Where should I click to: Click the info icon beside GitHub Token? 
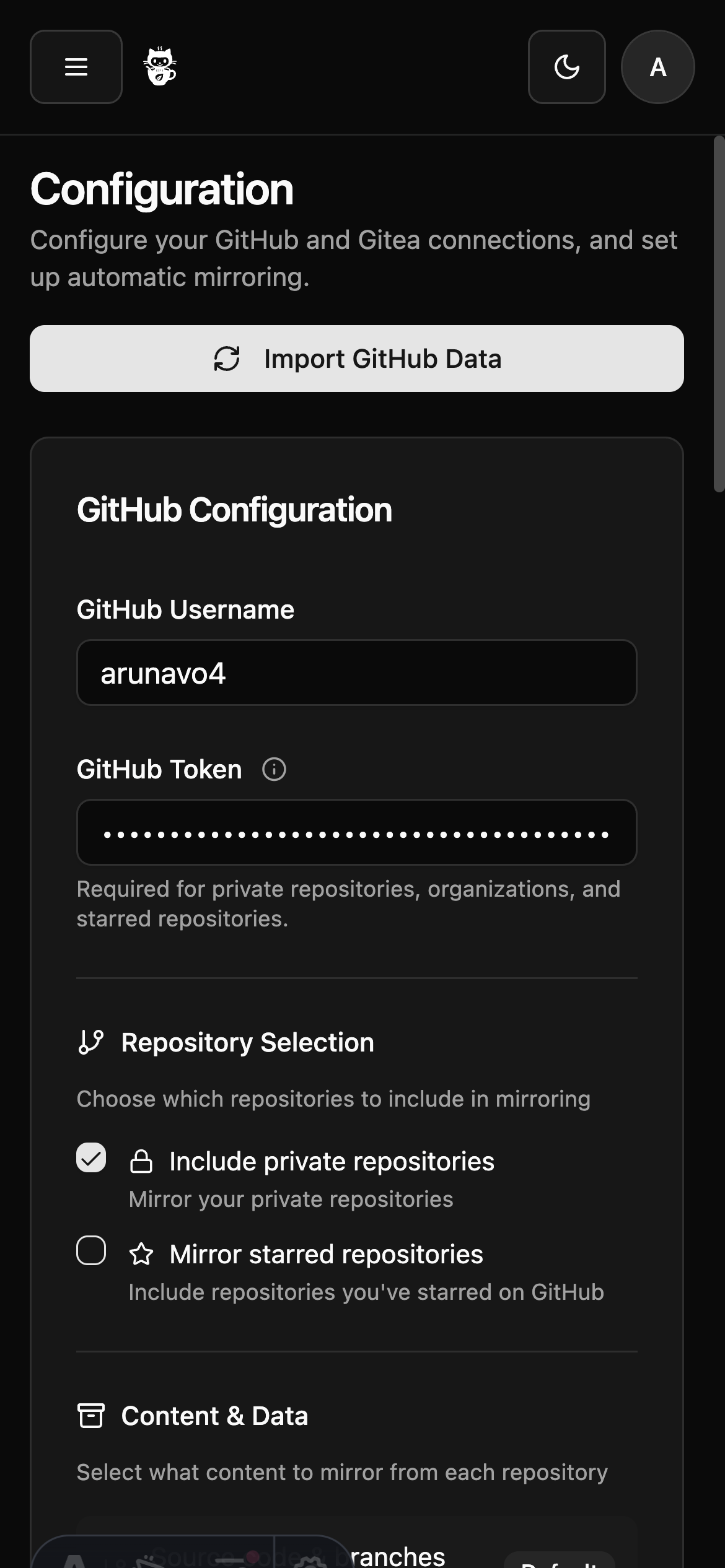(274, 770)
